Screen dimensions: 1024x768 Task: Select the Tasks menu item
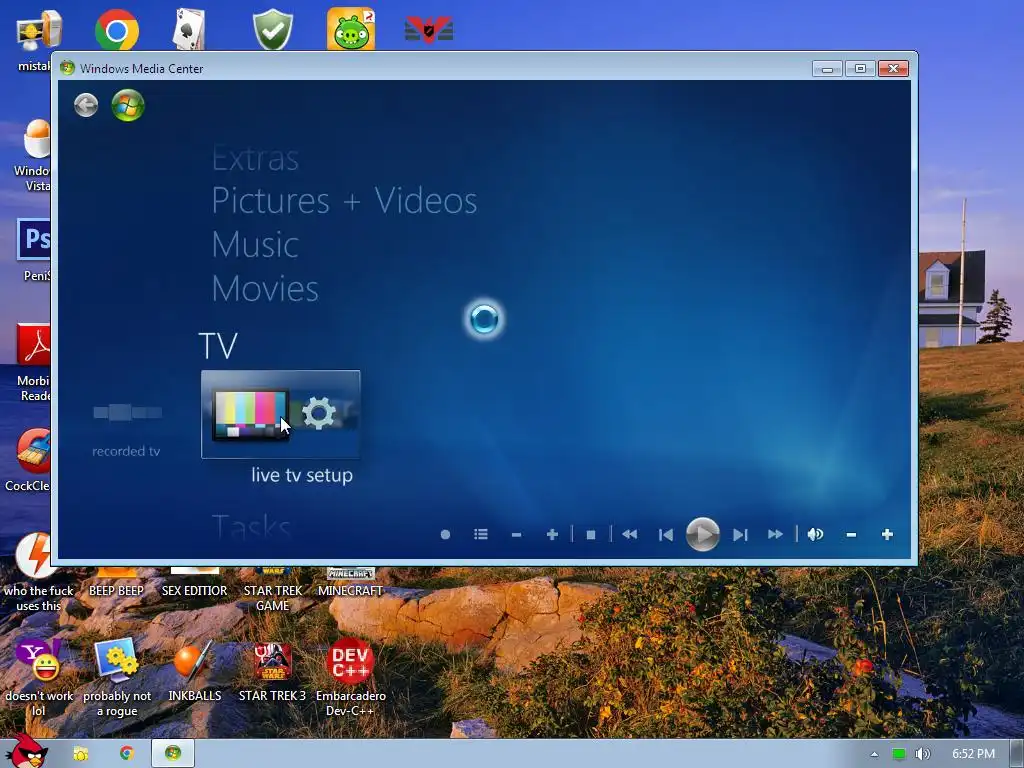(x=251, y=526)
